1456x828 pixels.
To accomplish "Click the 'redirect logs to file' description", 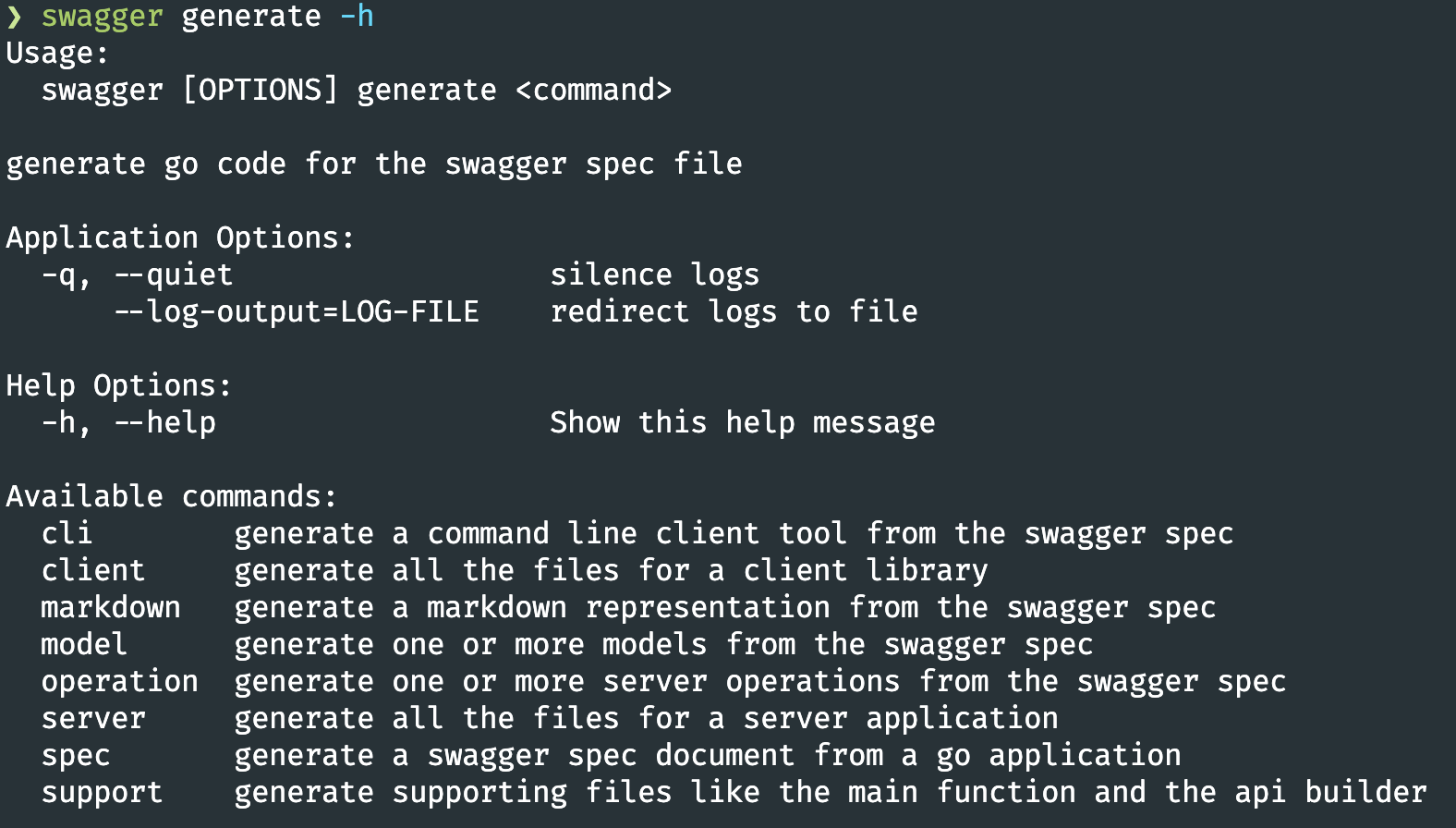I will (x=734, y=312).
